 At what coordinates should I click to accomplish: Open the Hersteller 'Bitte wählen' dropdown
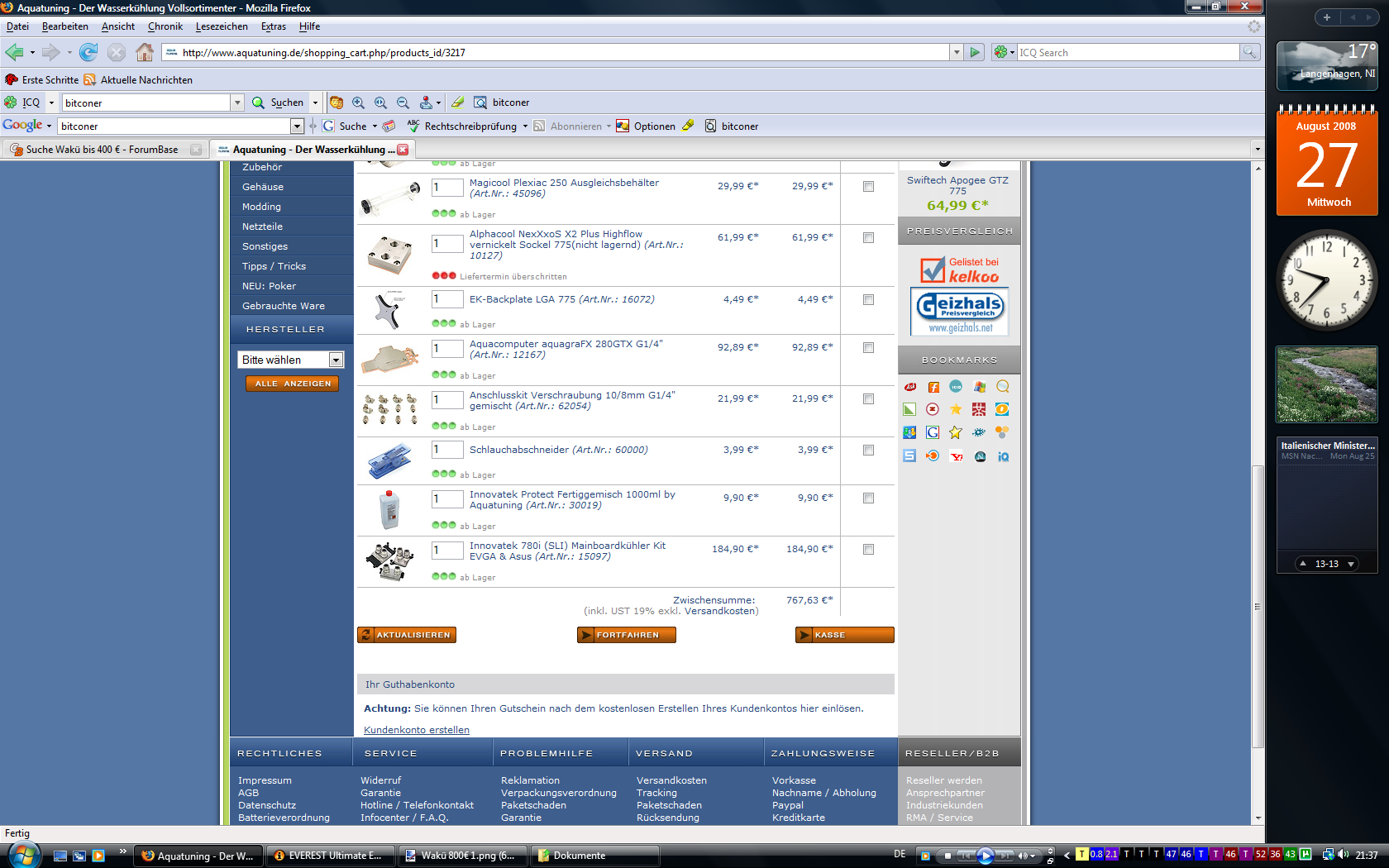click(x=290, y=360)
